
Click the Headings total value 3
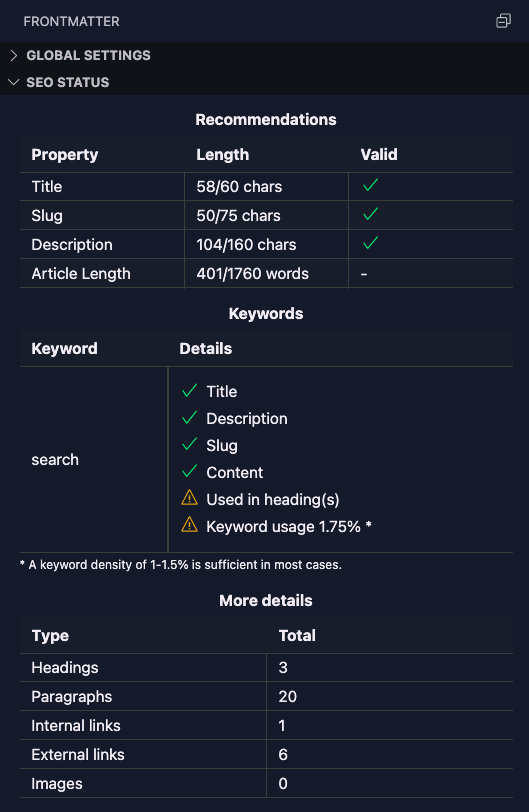[283, 668]
